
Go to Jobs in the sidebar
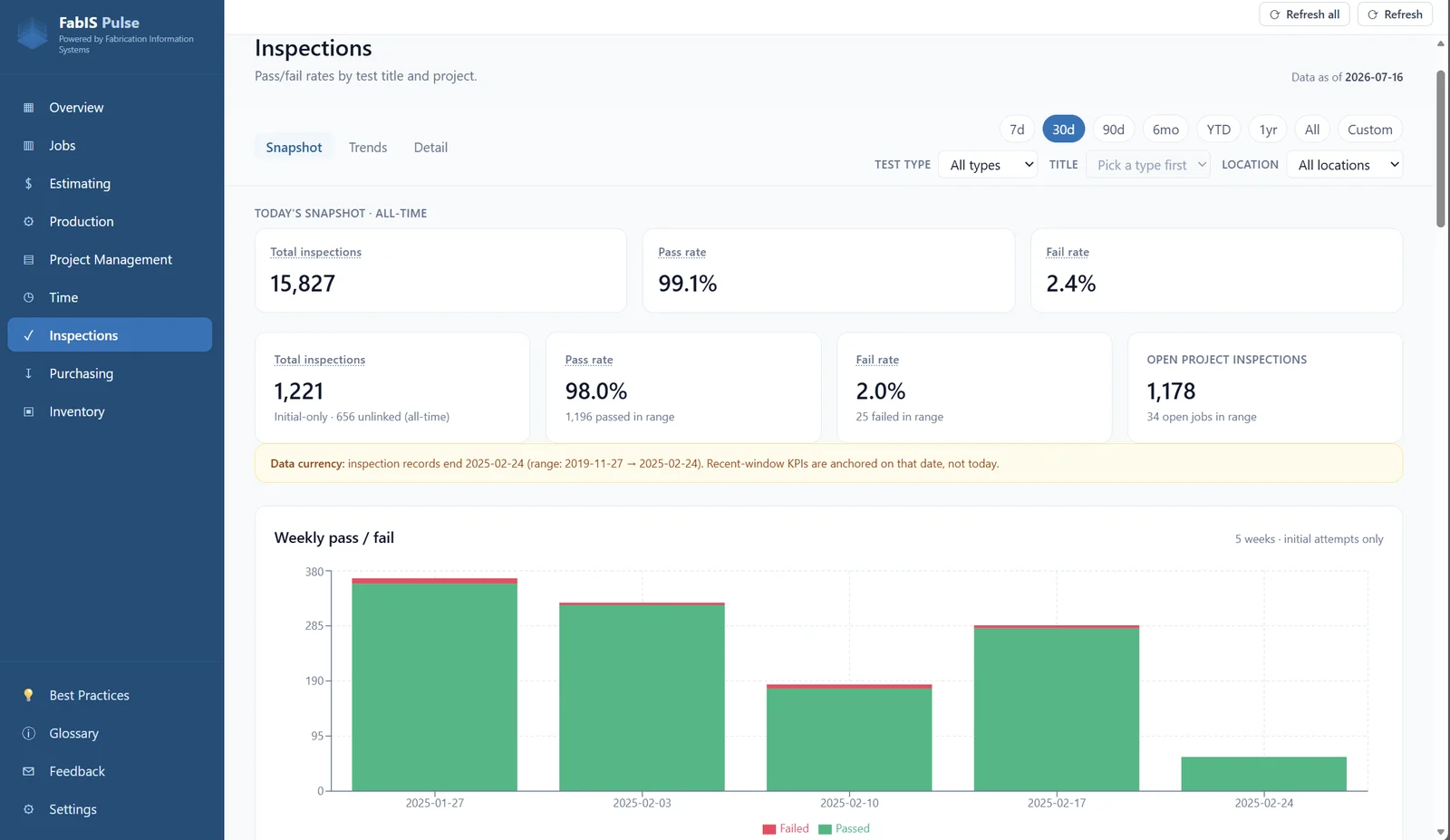[110, 146]
